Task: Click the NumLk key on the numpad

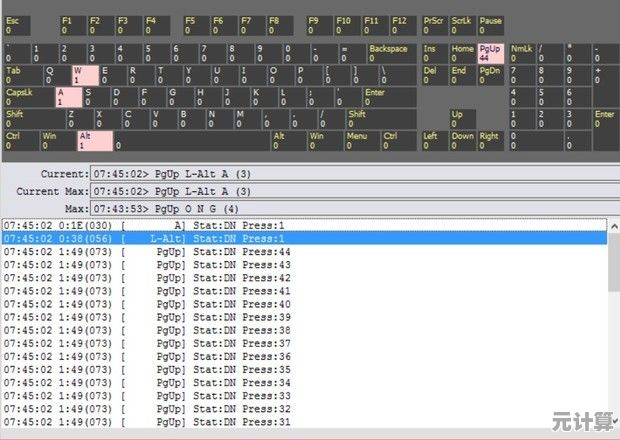Action: click(x=524, y=52)
